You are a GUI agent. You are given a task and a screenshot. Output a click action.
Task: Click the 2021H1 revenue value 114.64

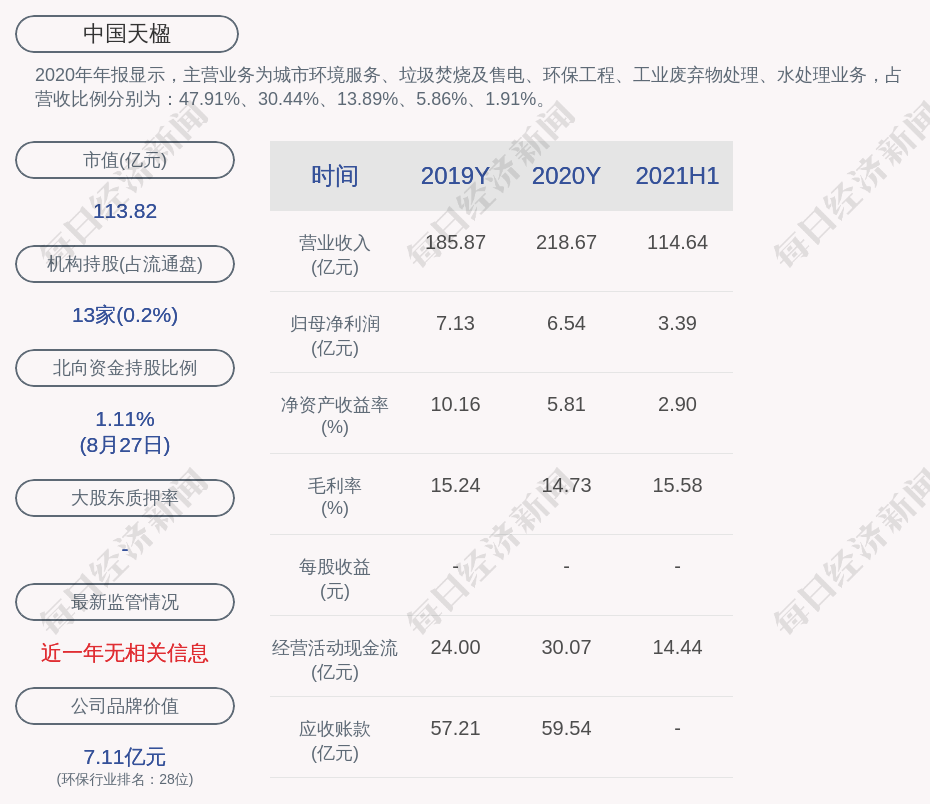[677, 243]
